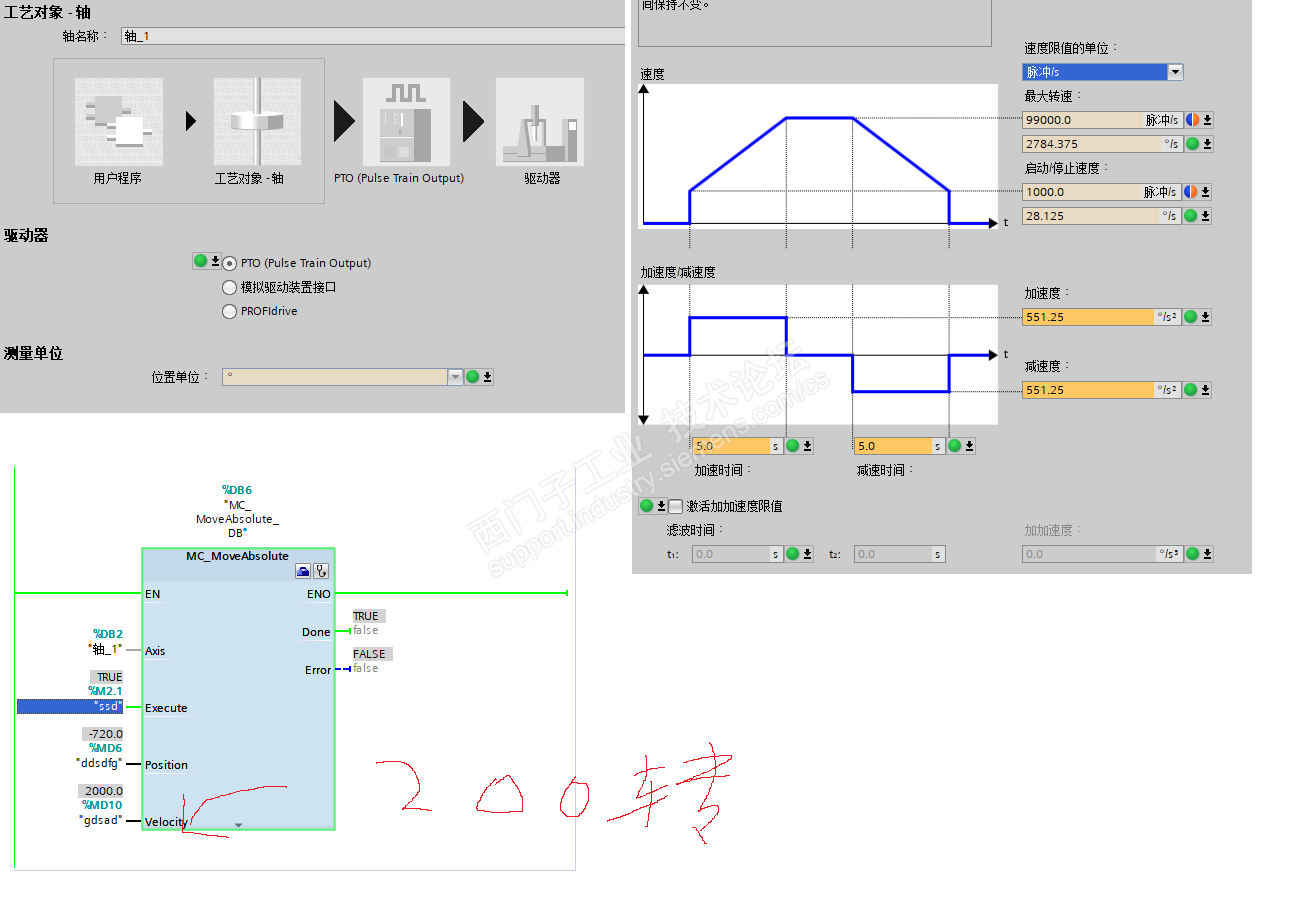
Task: Click 最大转速 field with 99000.0
Action: (x=1102, y=120)
